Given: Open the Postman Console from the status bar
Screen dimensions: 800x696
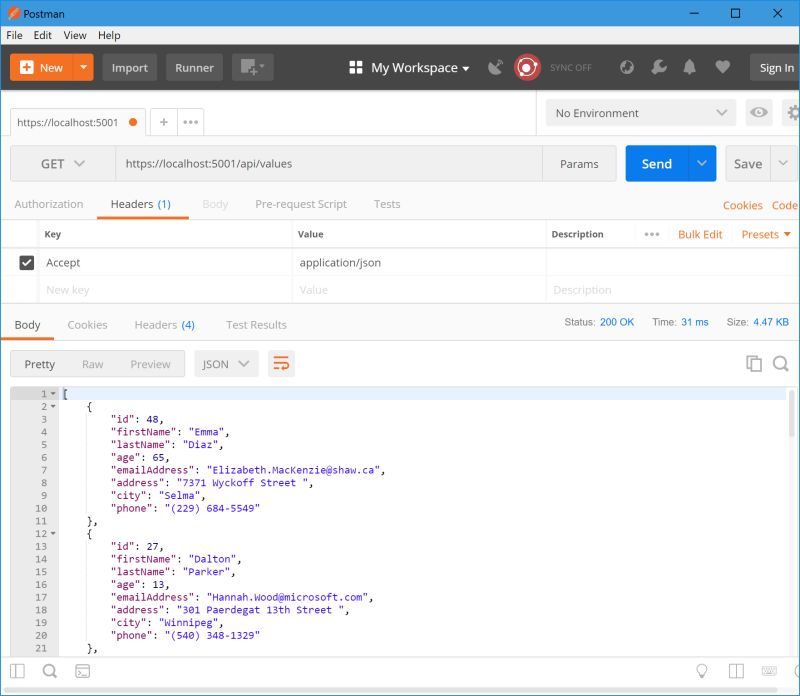Looking at the screenshot, I should click(82, 671).
